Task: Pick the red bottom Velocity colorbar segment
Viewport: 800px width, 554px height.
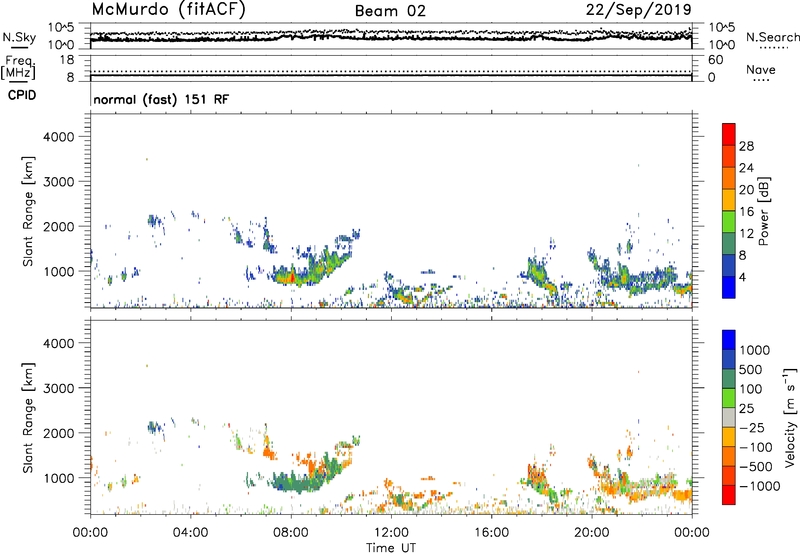Action: tap(729, 495)
